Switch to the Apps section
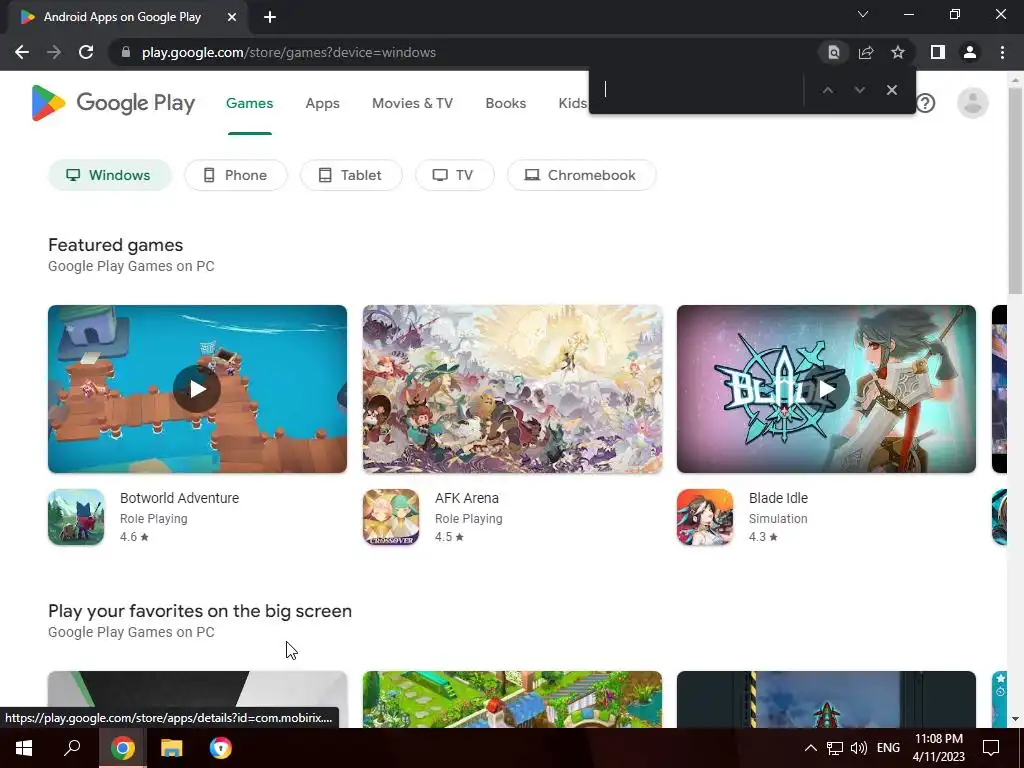Image resolution: width=1024 pixels, height=768 pixels. tap(323, 103)
